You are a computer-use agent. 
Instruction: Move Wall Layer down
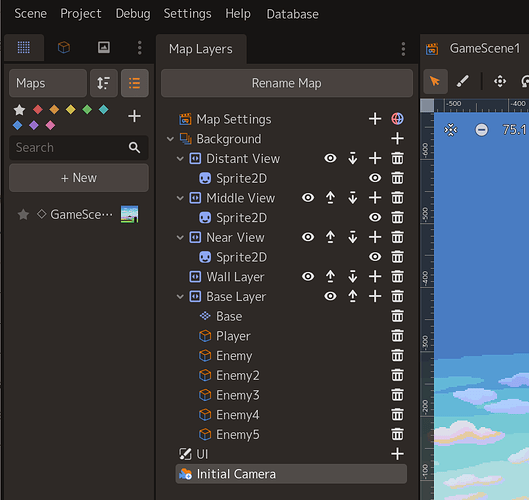(353, 277)
